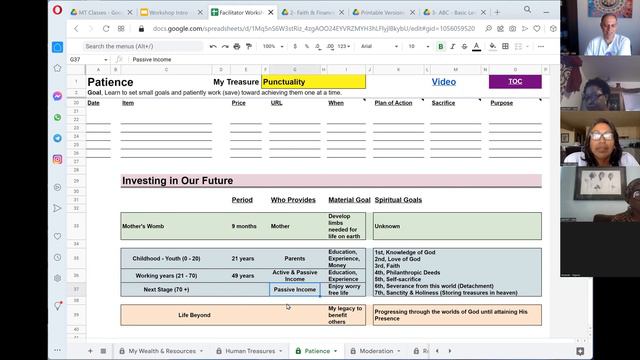Toggle strikethrough formatting
Viewport: 640px width, 360px height.
pyautogui.click(x=464, y=47)
